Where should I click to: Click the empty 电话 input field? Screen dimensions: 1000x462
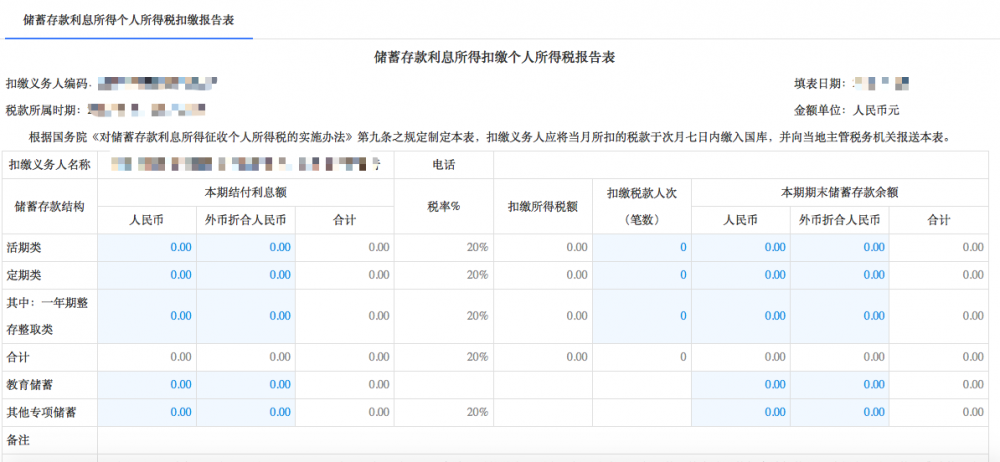point(745,165)
